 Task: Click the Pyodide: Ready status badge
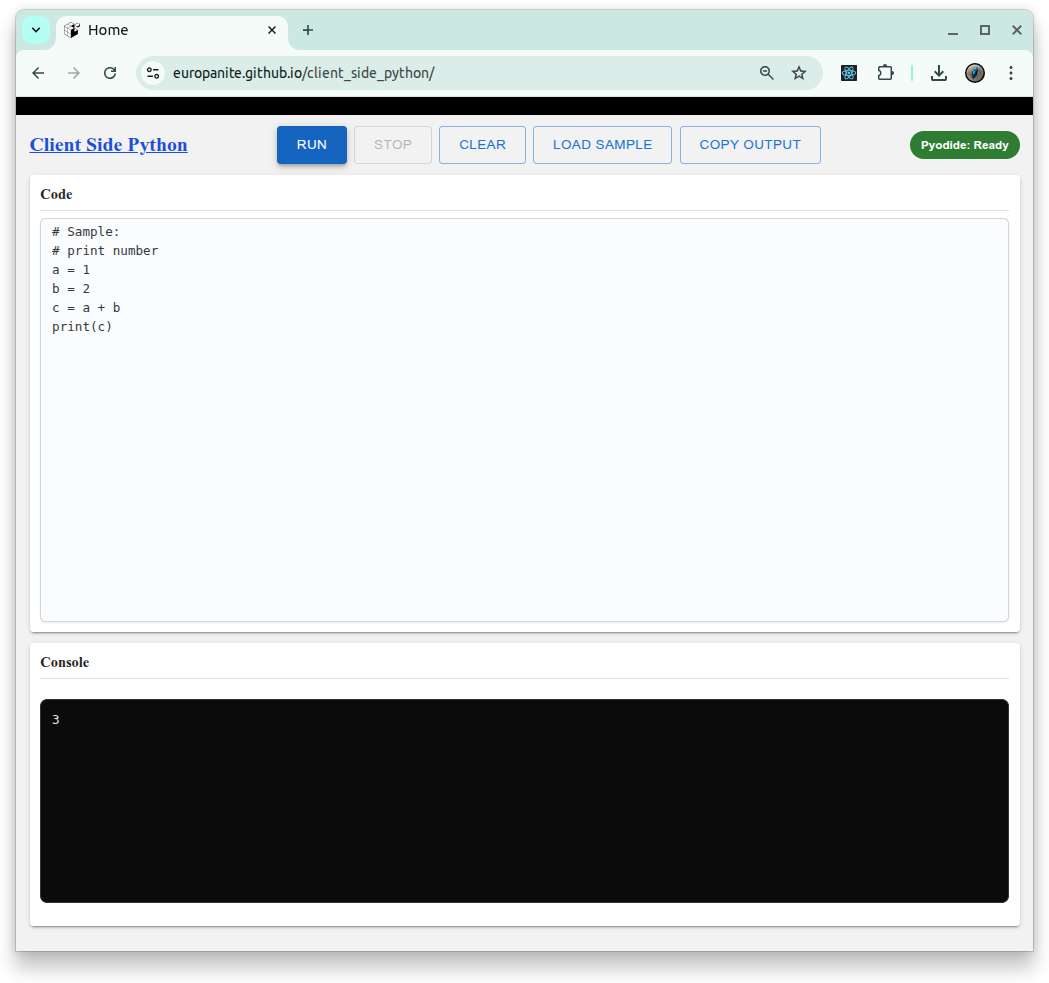[x=964, y=145]
